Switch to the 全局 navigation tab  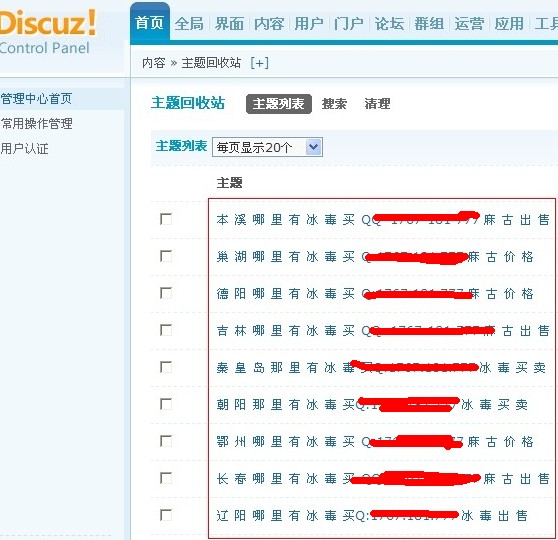[189, 24]
